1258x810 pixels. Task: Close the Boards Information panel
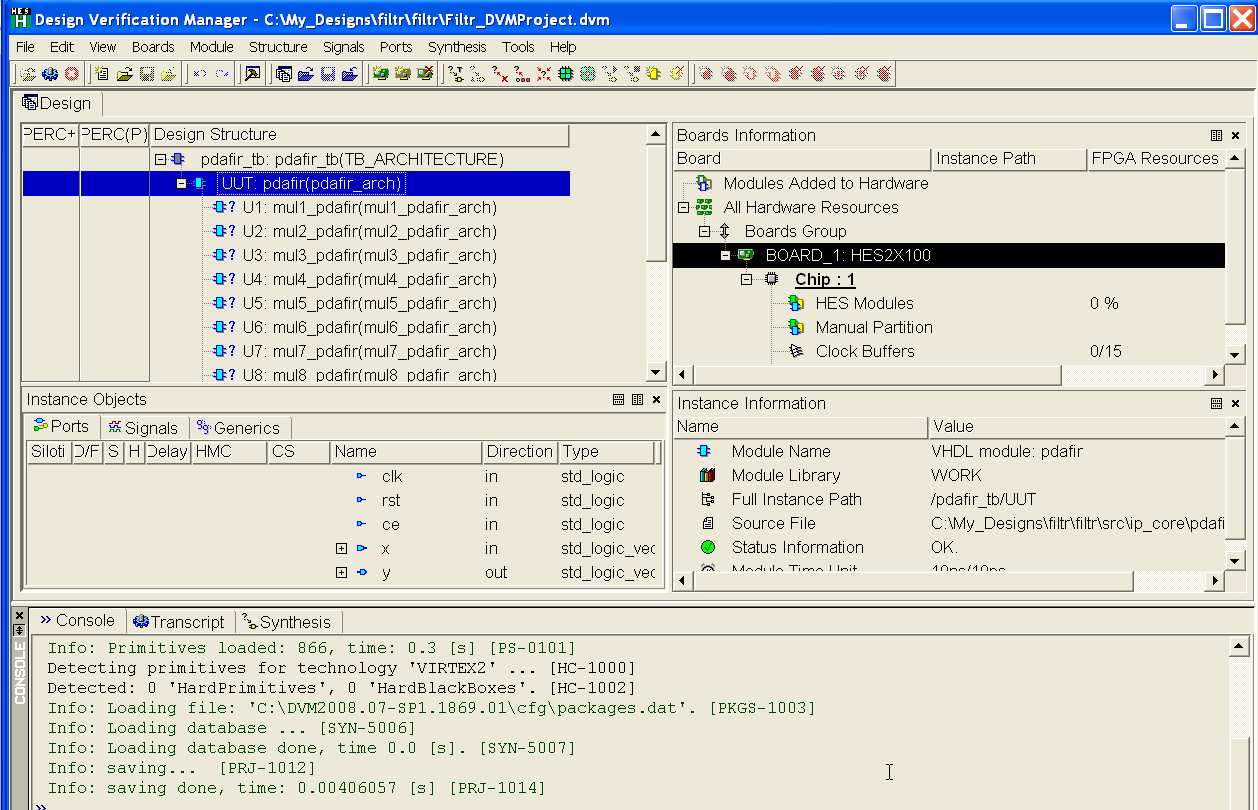[1235, 135]
